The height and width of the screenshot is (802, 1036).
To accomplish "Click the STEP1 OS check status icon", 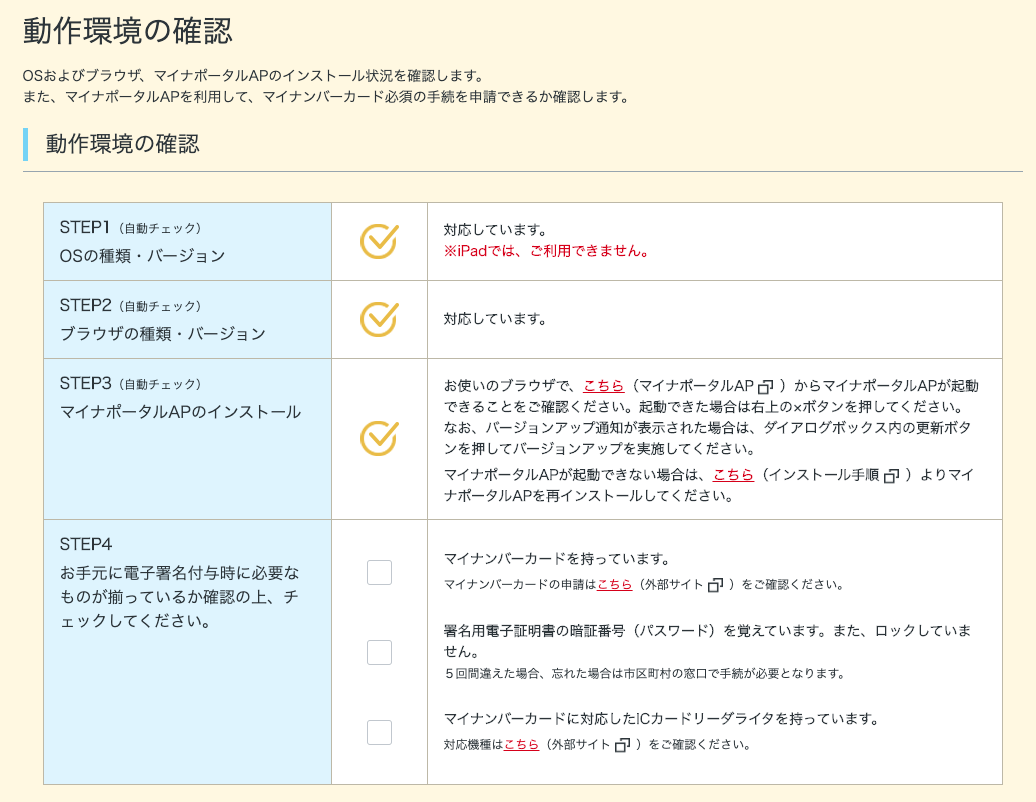I will pyautogui.click(x=379, y=241).
